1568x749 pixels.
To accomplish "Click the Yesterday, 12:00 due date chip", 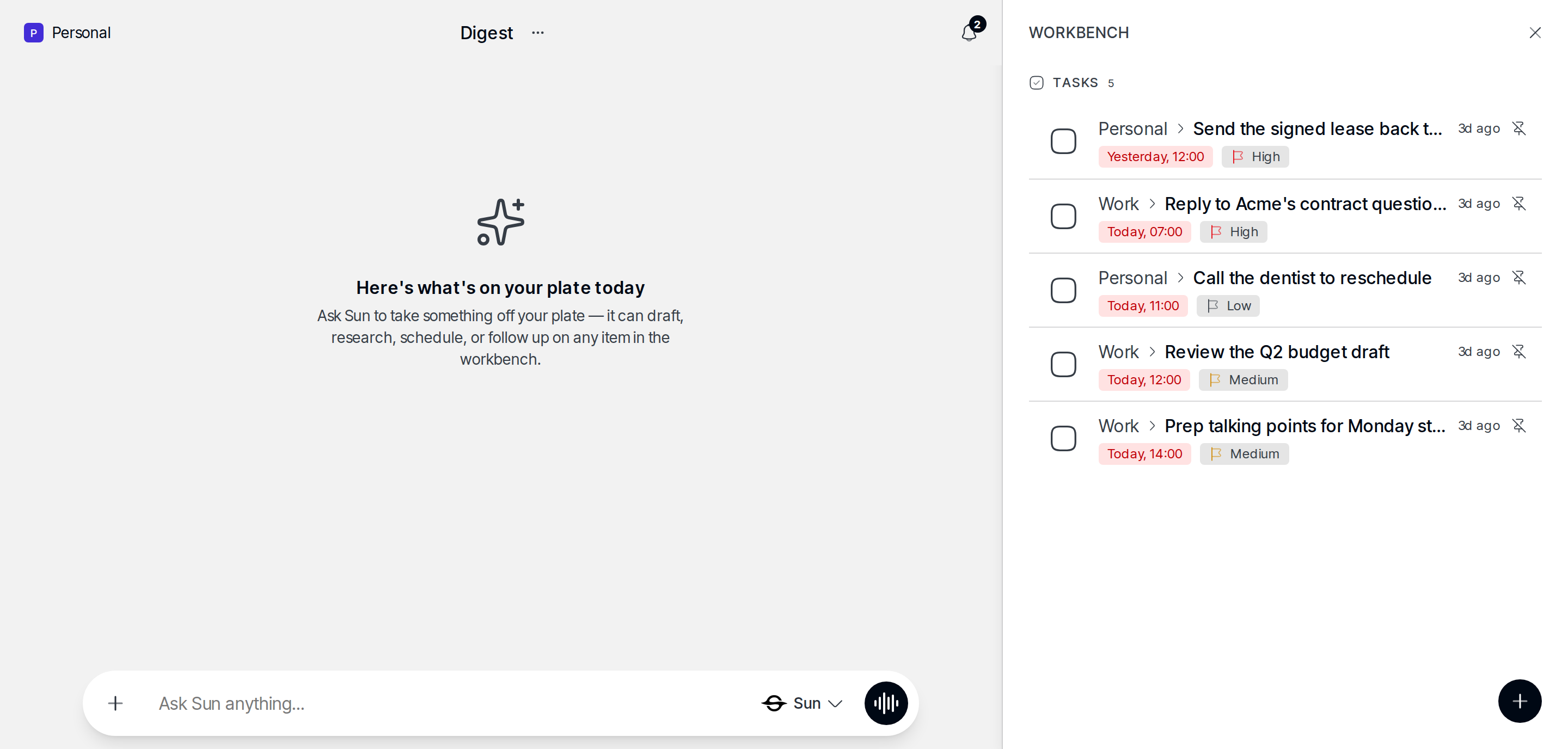I will tap(1155, 157).
